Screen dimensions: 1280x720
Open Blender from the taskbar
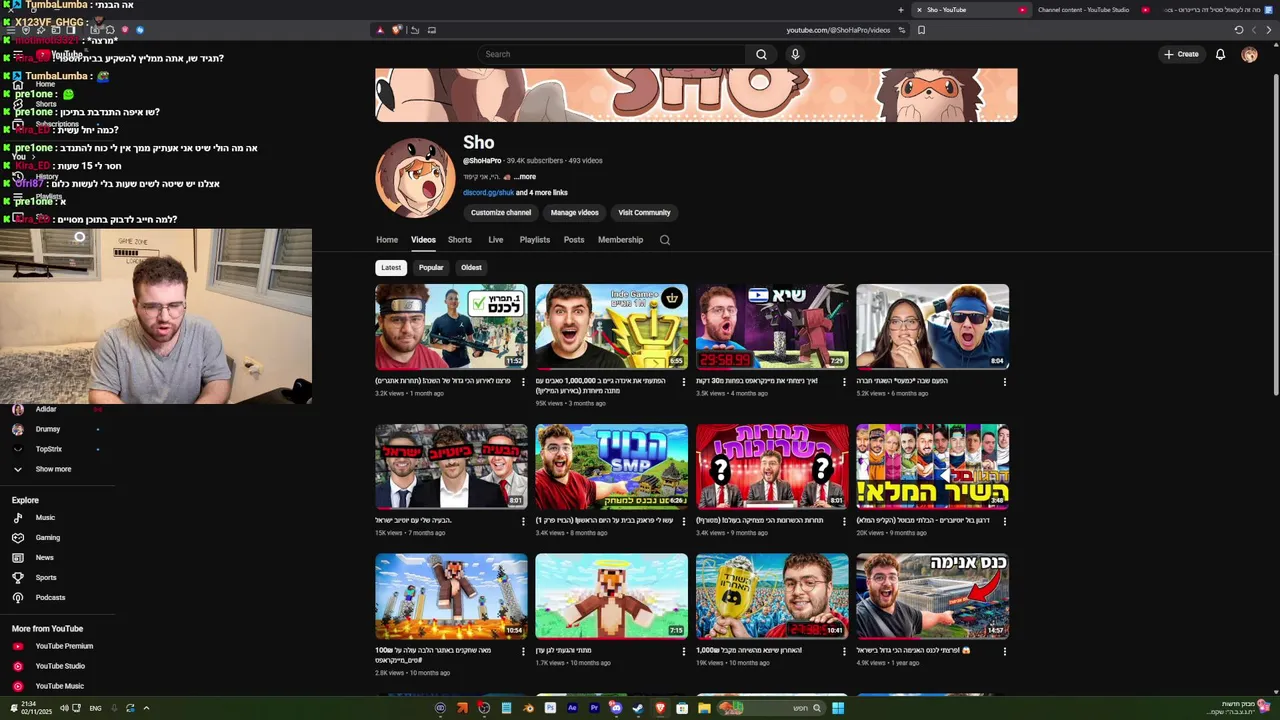pos(528,708)
